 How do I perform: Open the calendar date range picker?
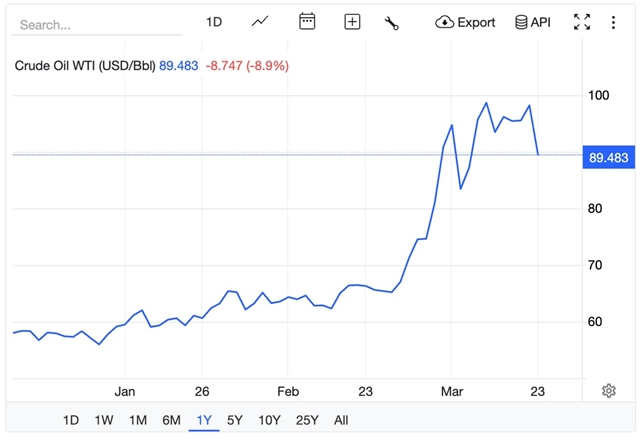click(x=307, y=22)
